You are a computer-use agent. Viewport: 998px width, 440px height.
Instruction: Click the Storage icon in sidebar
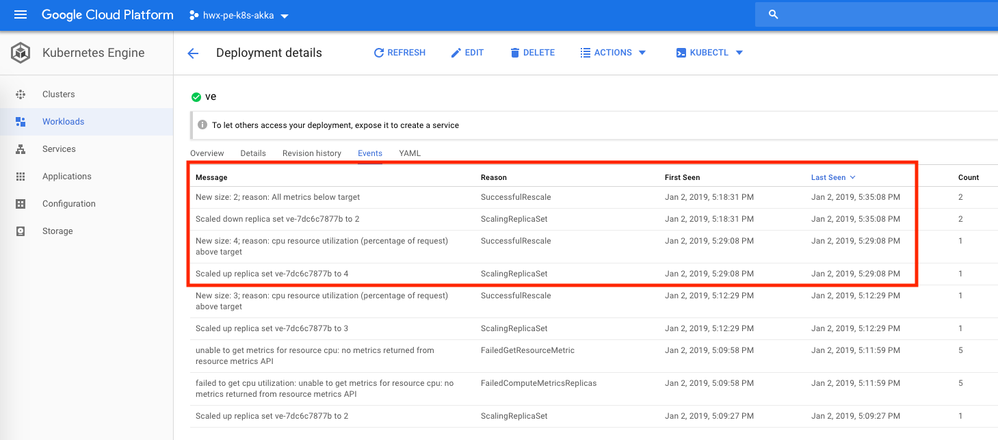(x=20, y=231)
